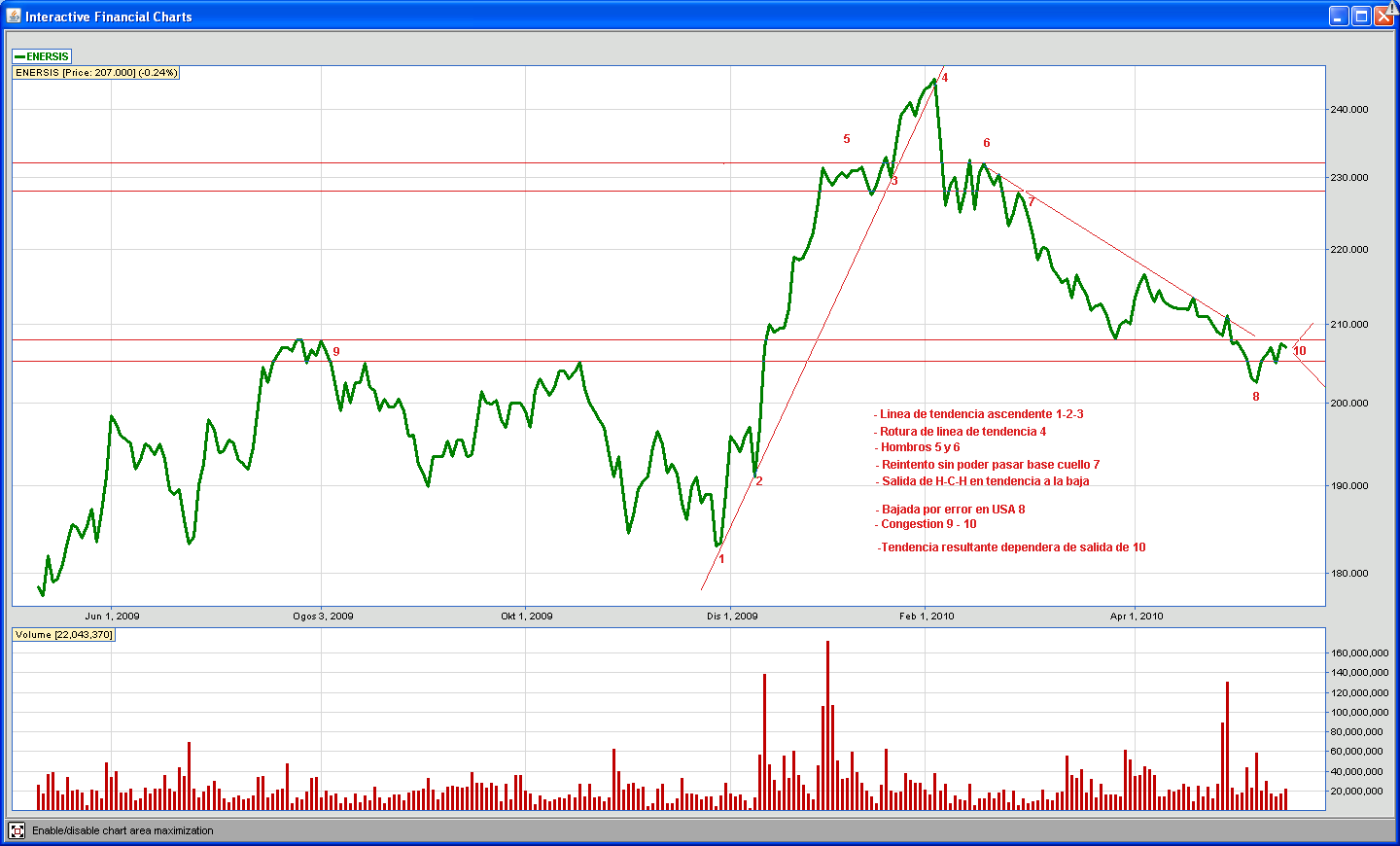Select the ENERSIS Price 207.000 label

(x=96, y=73)
